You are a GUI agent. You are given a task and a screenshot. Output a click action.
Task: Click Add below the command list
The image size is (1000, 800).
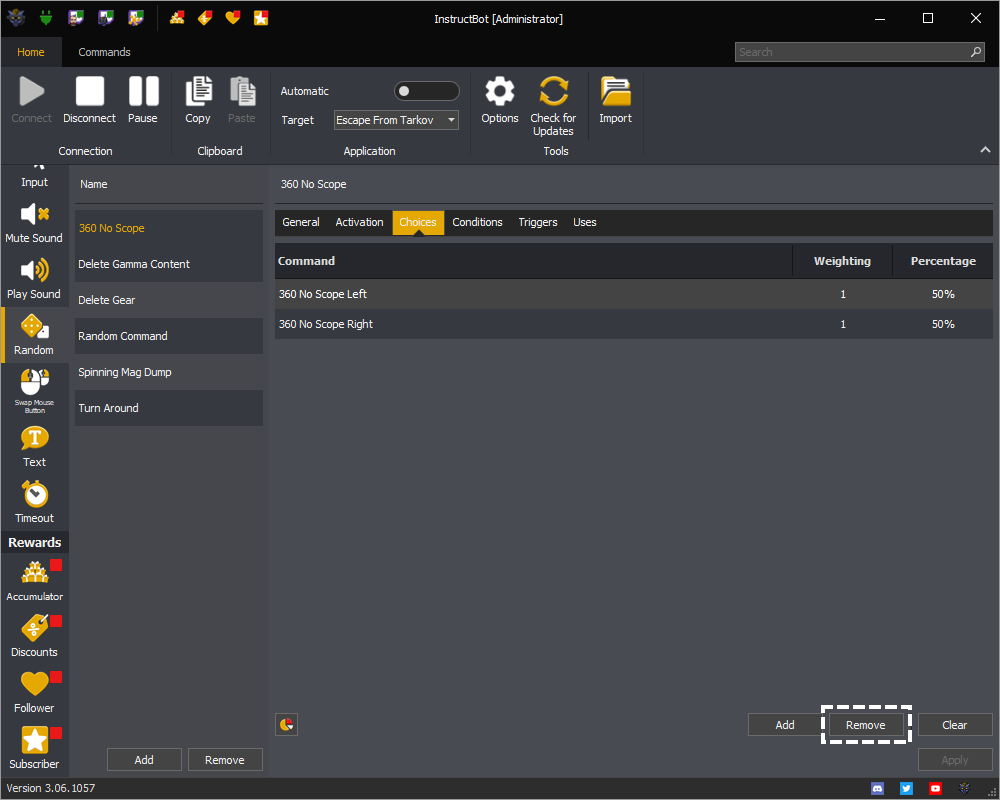click(x=144, y=760)
